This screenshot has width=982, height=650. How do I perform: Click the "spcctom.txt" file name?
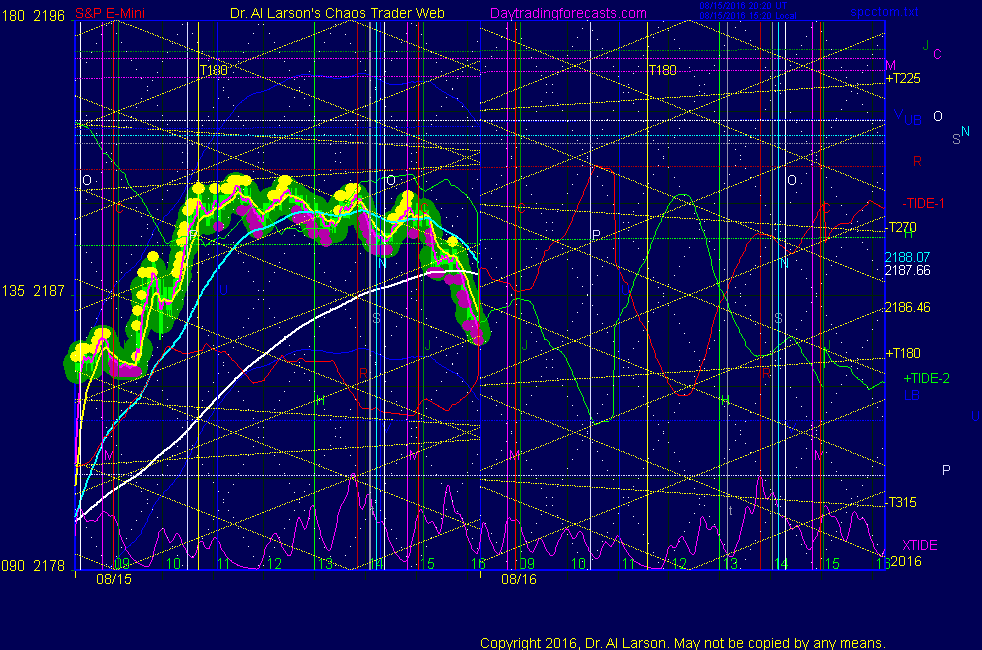884,12
